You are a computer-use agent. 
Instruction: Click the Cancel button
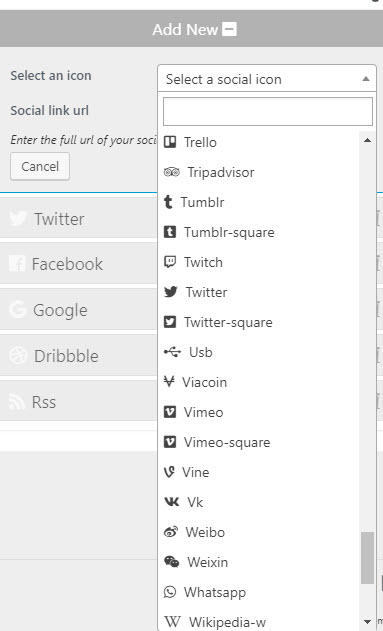click(40, 166)
